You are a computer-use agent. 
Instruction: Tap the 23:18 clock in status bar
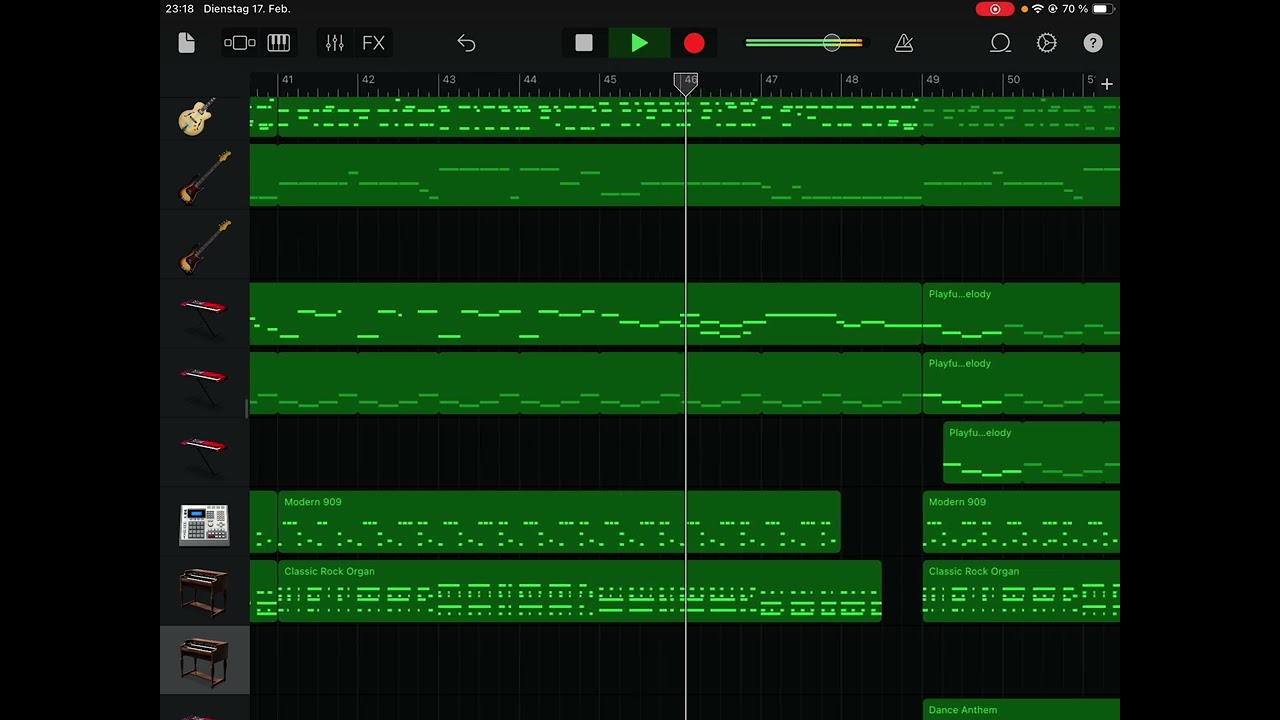[x=180, y=9]
